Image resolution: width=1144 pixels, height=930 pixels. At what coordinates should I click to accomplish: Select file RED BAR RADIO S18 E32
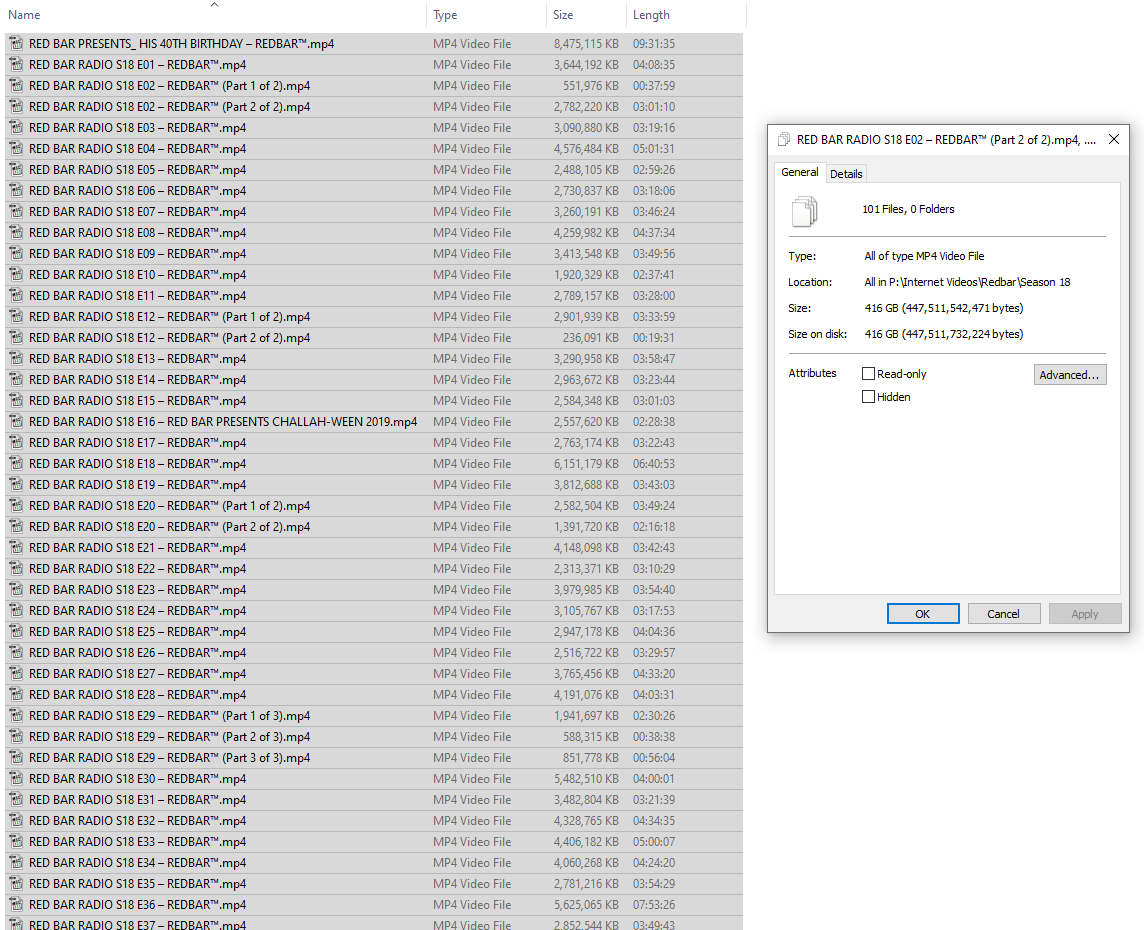point(374,821)
